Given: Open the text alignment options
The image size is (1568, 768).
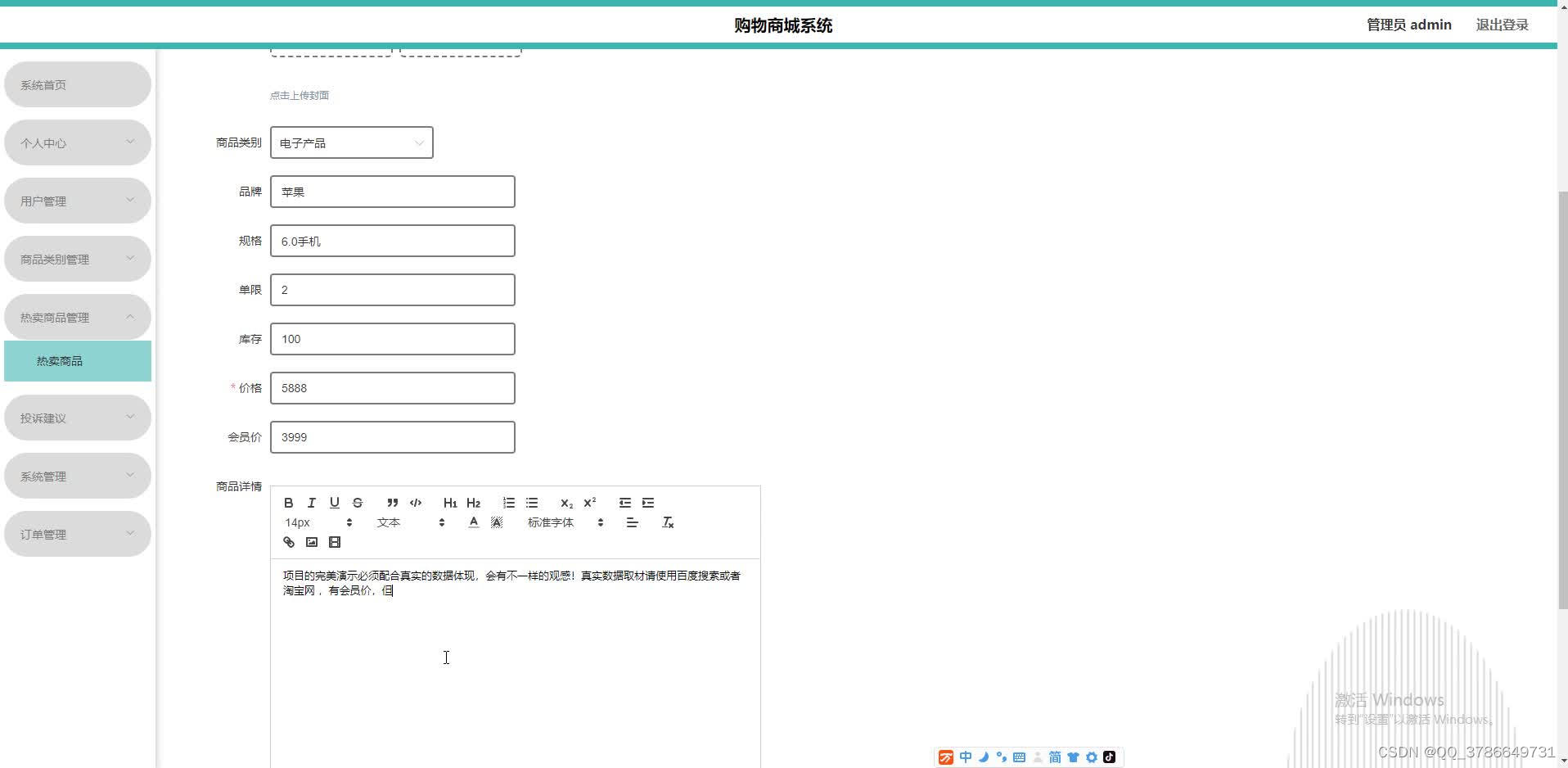Looking at the screenshot, I should coord(632,522).
